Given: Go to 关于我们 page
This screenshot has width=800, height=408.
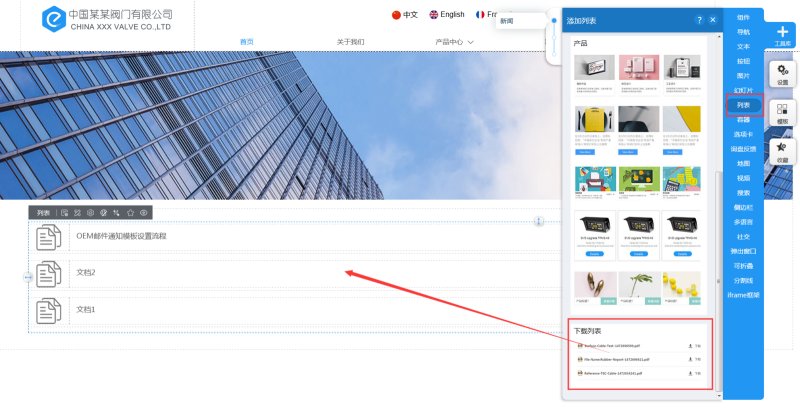Looking at the screenshot, I should [350, 42].
